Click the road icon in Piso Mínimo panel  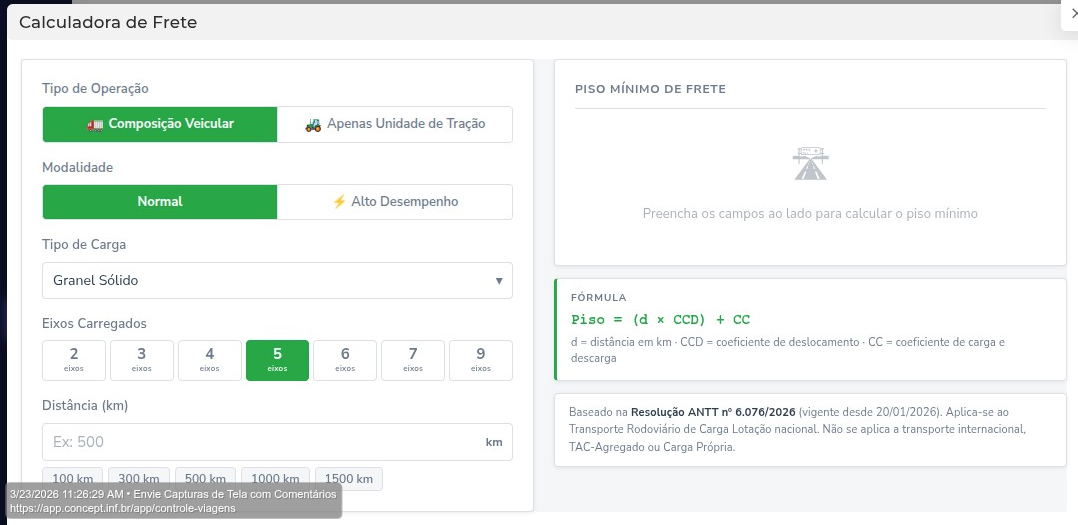[x=810, y=163]
